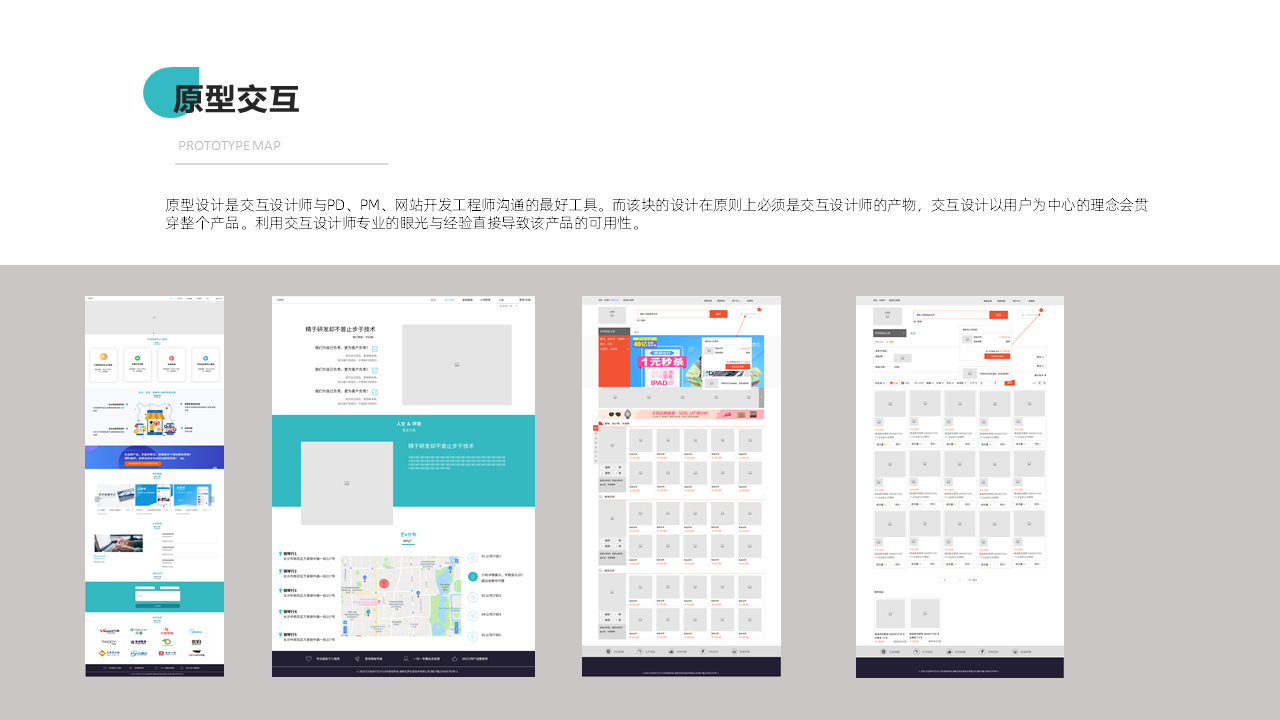The height and width of the screenshot is (720, 1280).
Task: Open the dropdown under second prototype's navigation bar
Action: click(x=506, y=306)
